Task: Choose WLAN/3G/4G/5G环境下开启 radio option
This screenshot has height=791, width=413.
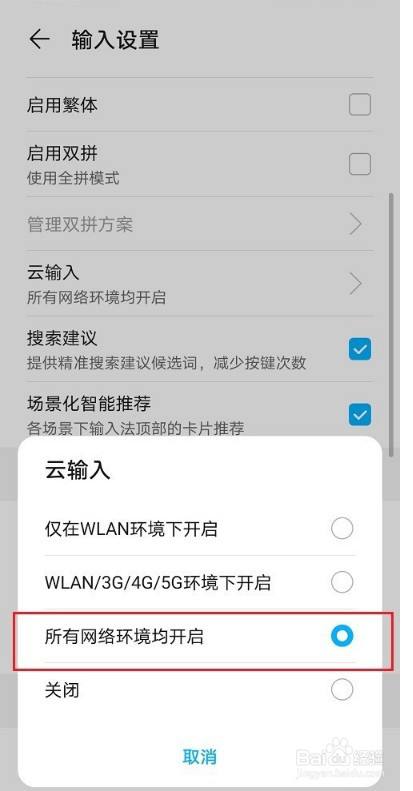Action: click(342, 582)
